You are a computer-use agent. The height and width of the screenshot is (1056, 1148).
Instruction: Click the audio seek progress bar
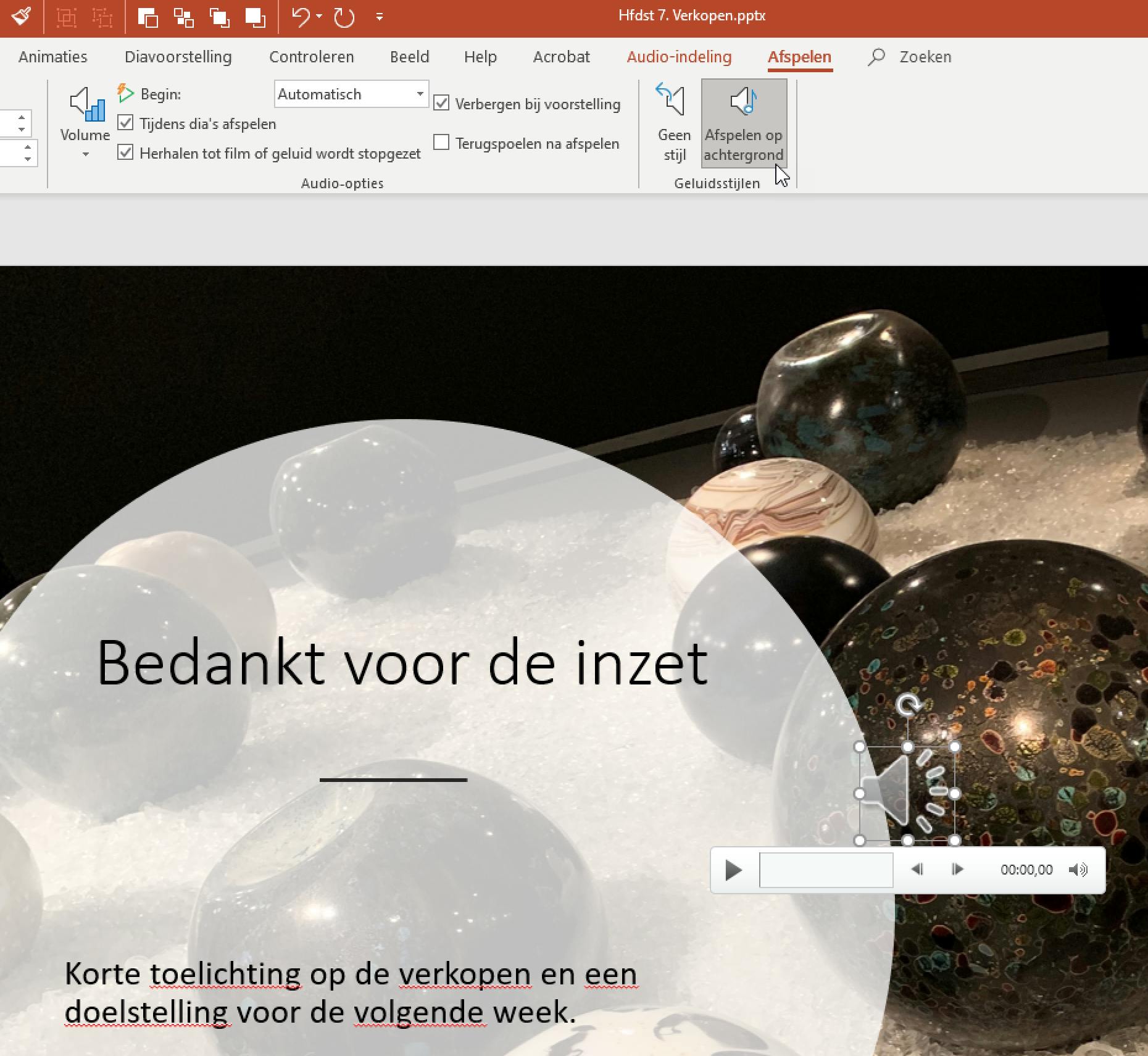tap(826, 870)
